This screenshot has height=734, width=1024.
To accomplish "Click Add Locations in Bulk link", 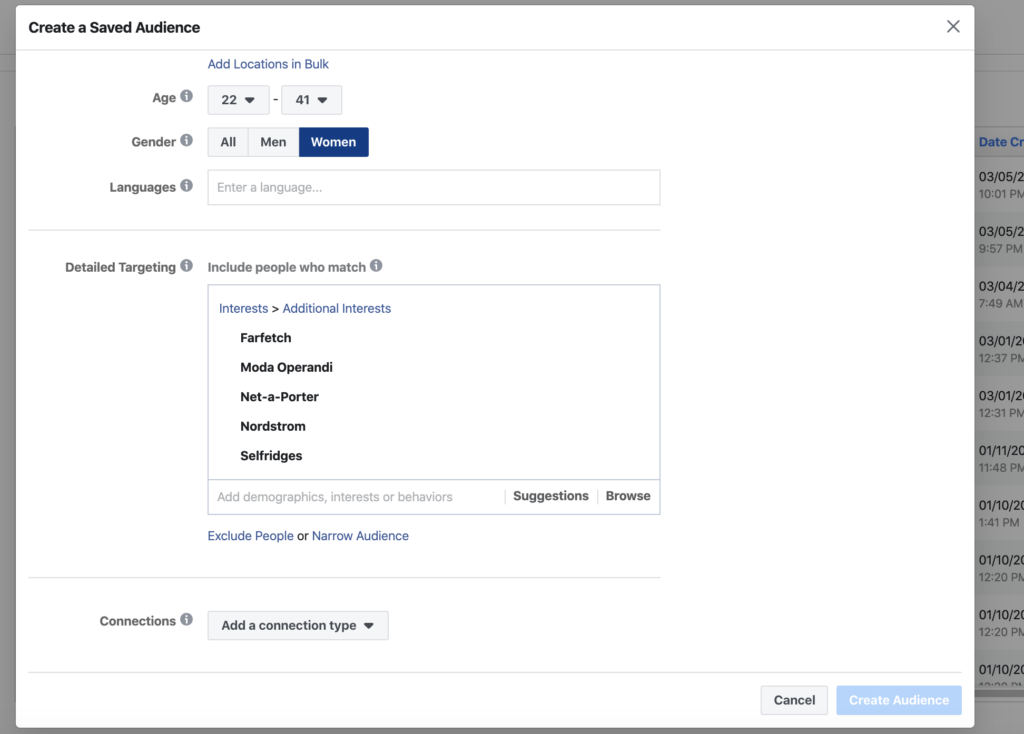I will coord(268,64).
